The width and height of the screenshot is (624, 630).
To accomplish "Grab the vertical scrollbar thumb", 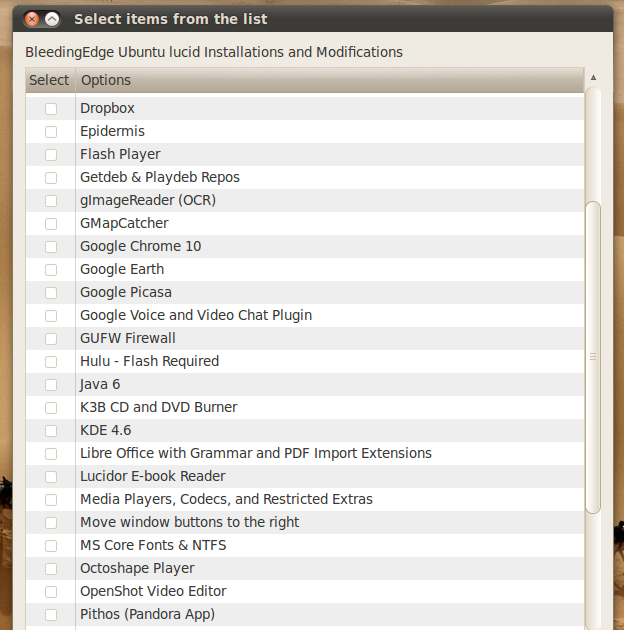I will point(593,357).
